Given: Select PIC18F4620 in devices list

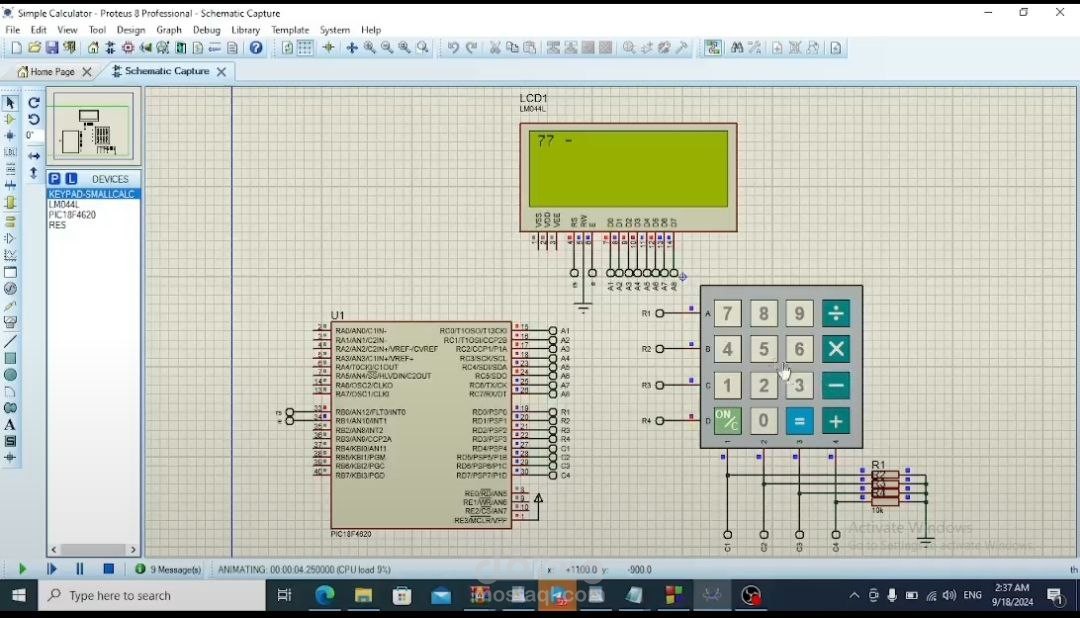Looking at the screenshot, I should click(72, 215).
